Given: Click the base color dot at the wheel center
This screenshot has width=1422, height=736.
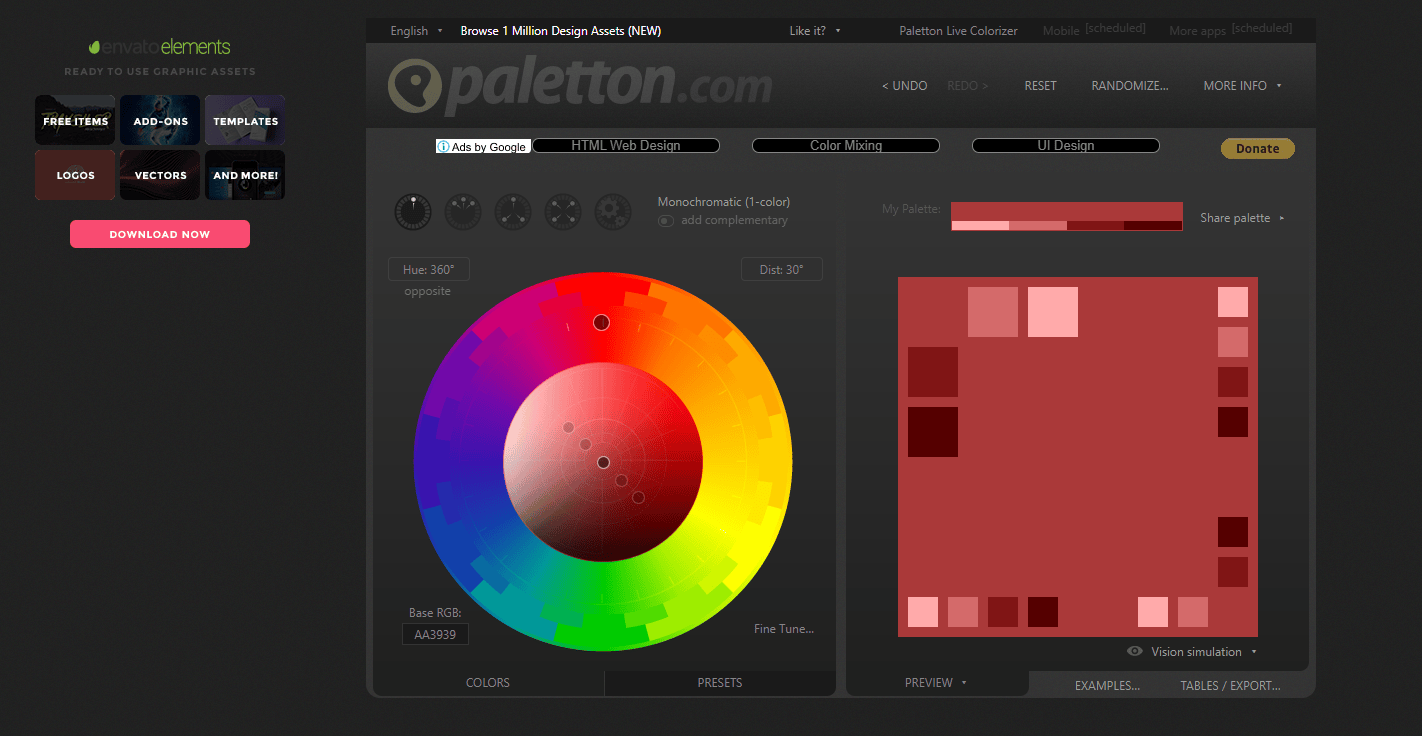Looking at the screenshot, I should pos(603,462).
